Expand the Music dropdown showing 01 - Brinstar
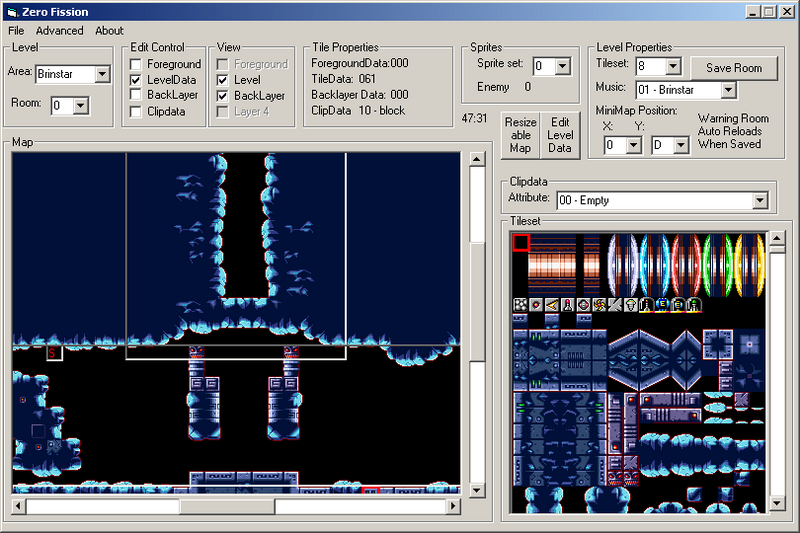800x533 pixels. coord(729,90)
